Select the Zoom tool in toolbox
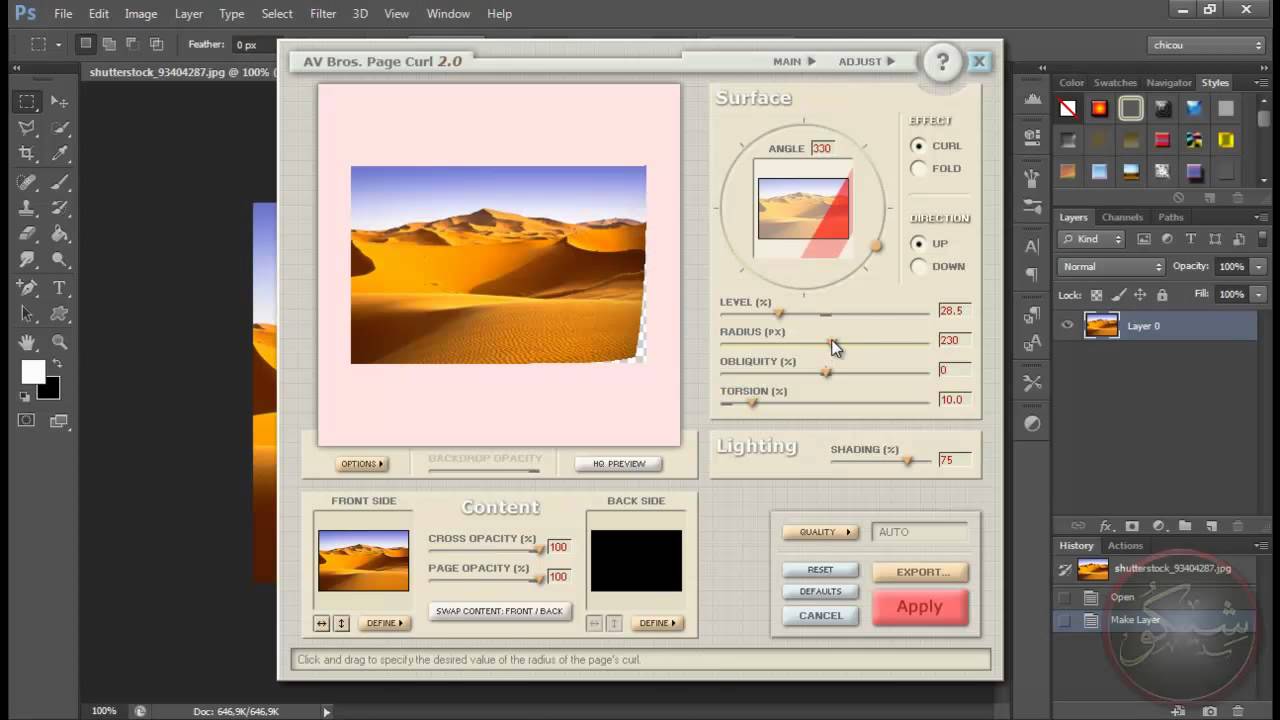The width and height of the screenshot is (1280, 720). (x=60, y=342)
